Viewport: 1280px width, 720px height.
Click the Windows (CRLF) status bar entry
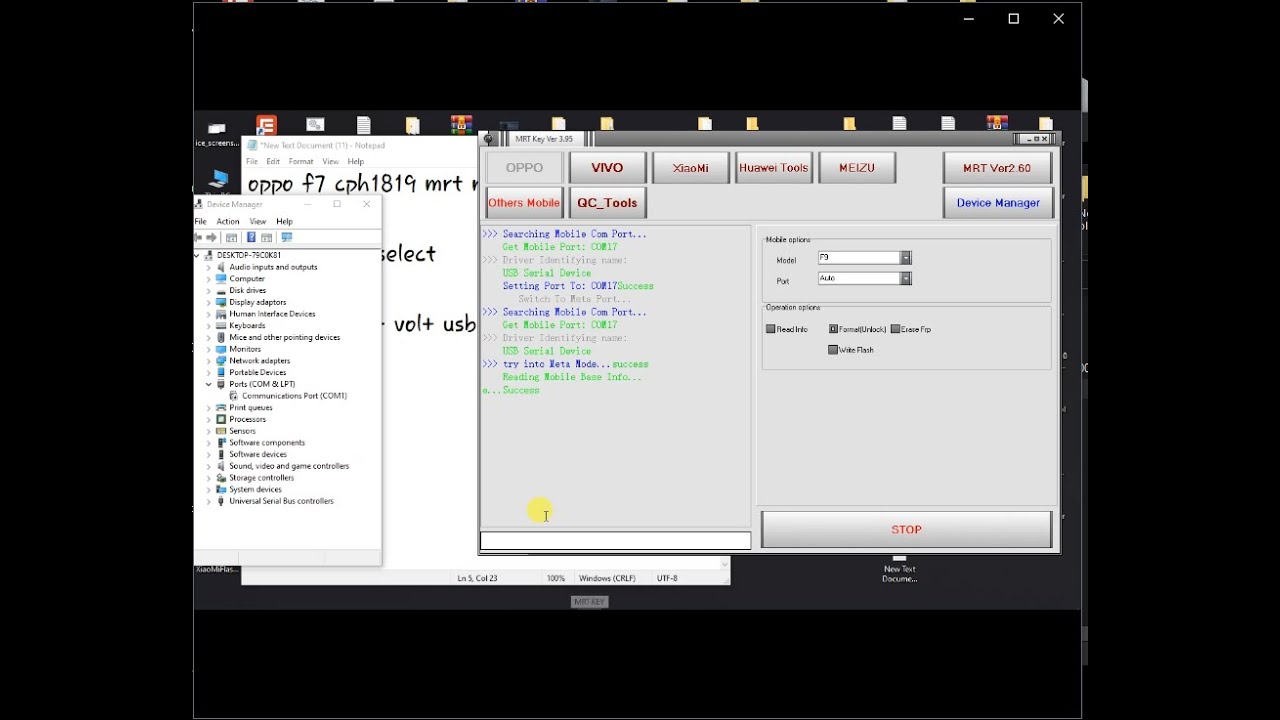point(607,578)
